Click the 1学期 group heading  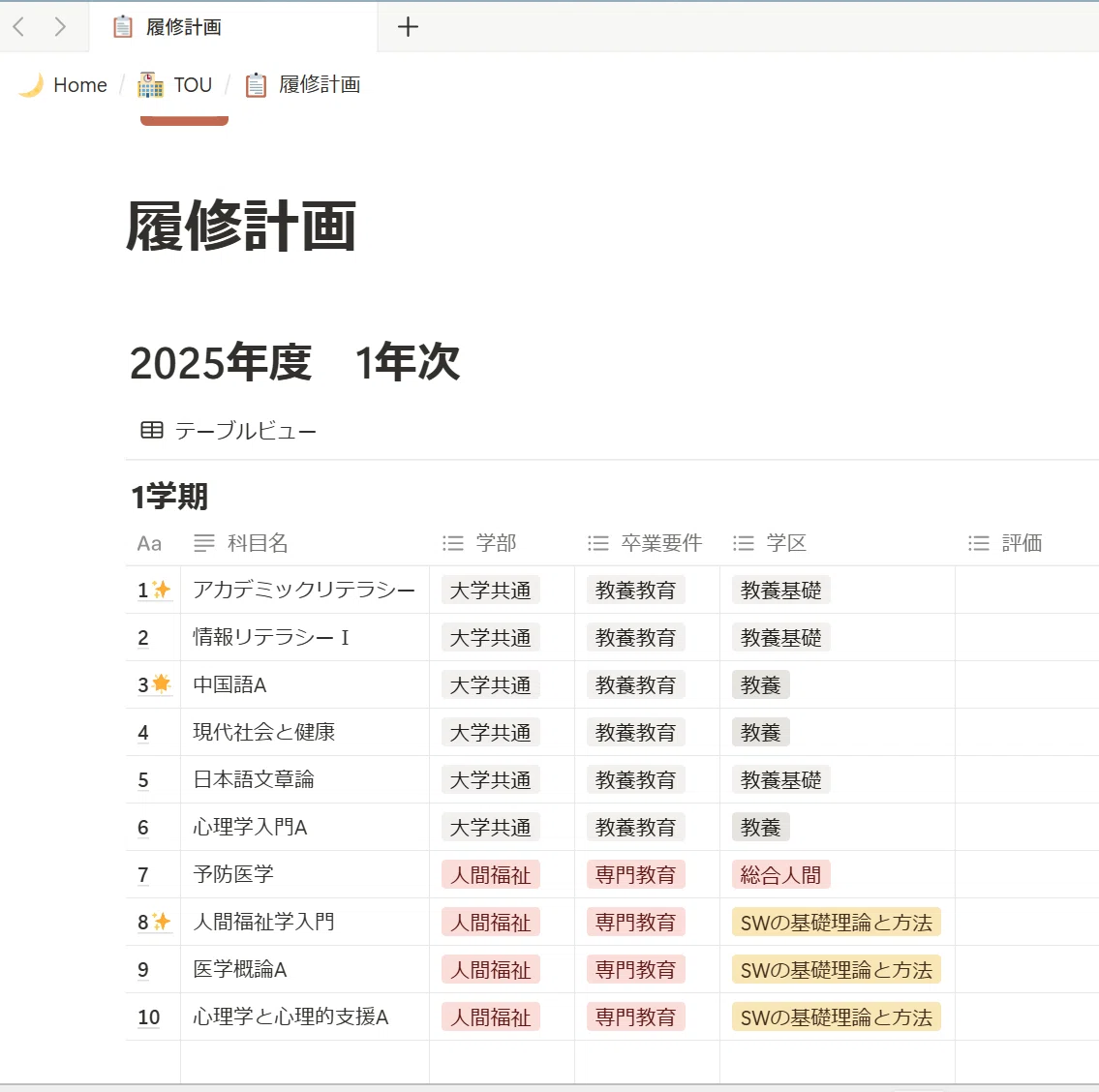click(169, 497)
